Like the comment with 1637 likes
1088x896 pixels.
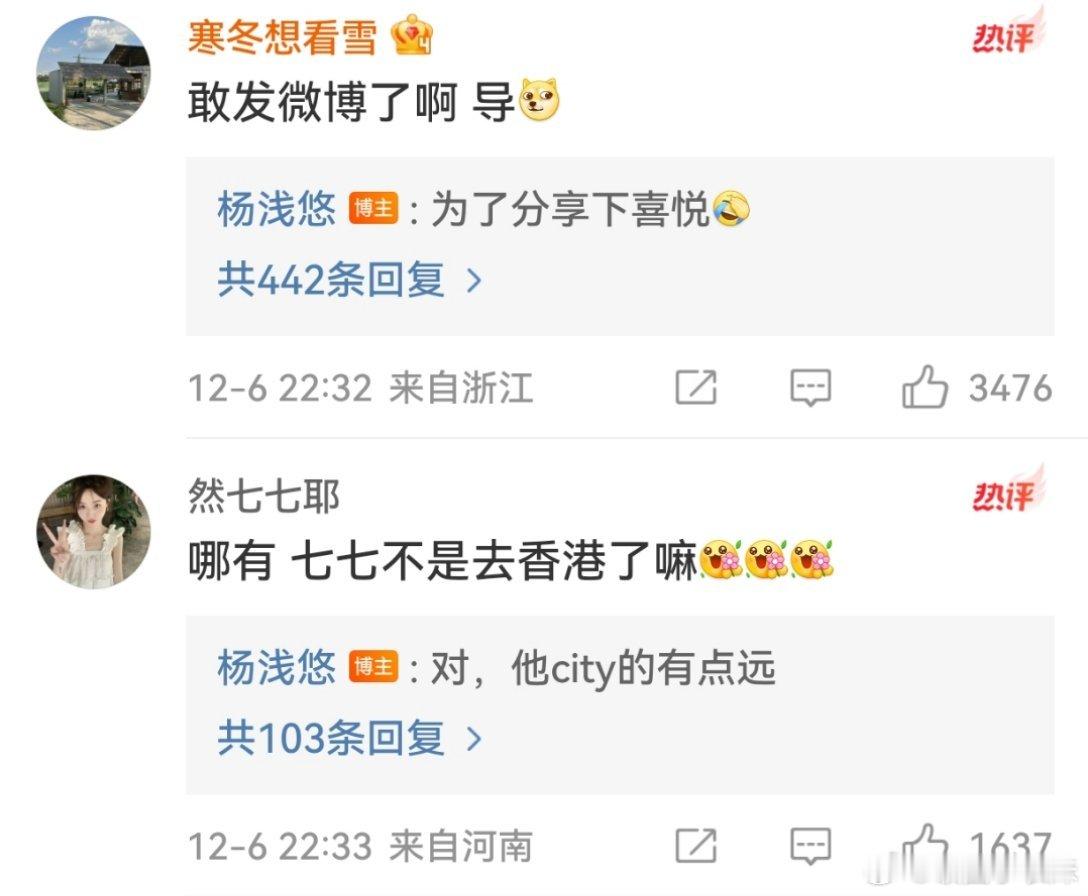924,845
